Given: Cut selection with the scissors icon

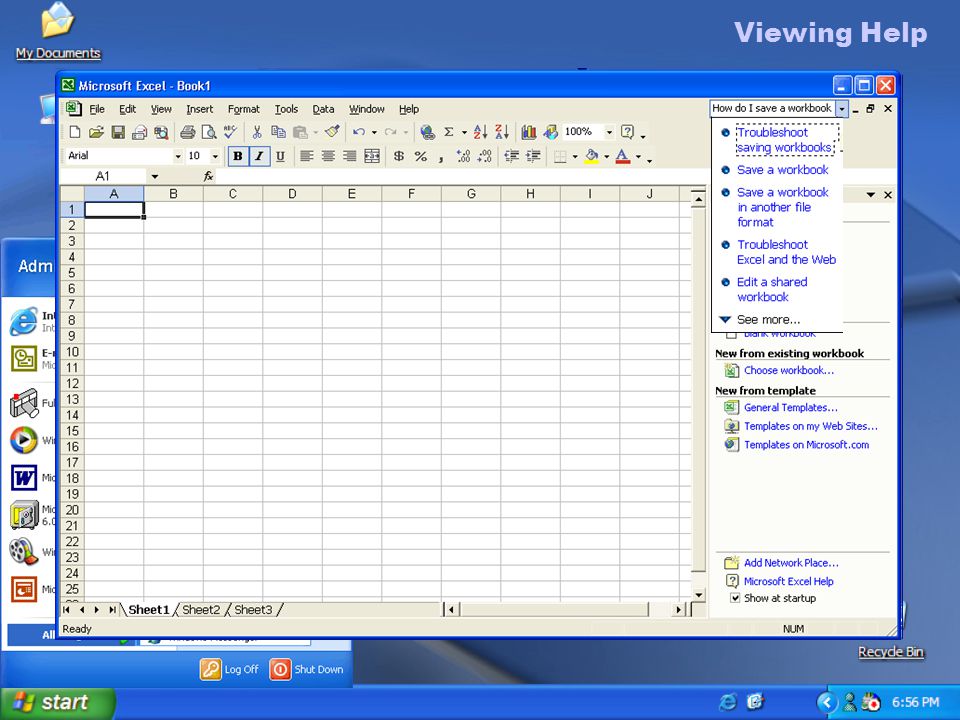Looking at the screenshot, I should coord(257,132).
